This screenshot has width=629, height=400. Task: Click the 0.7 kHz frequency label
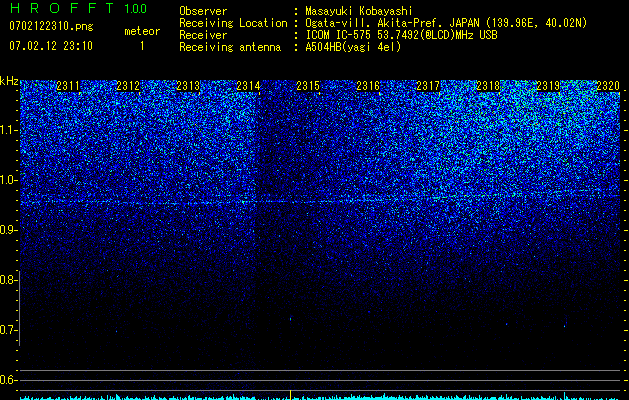coord(8,330)
